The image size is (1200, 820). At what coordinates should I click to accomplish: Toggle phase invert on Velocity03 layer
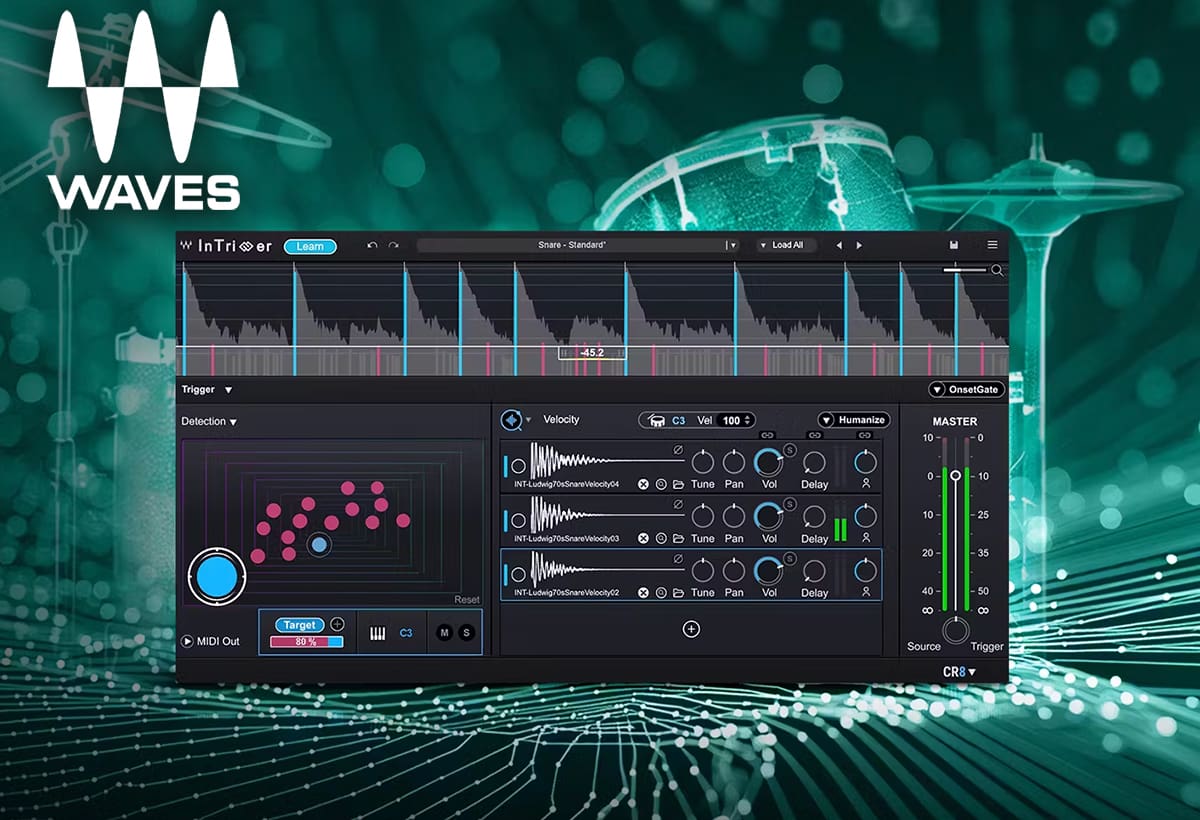pos(678,505)
